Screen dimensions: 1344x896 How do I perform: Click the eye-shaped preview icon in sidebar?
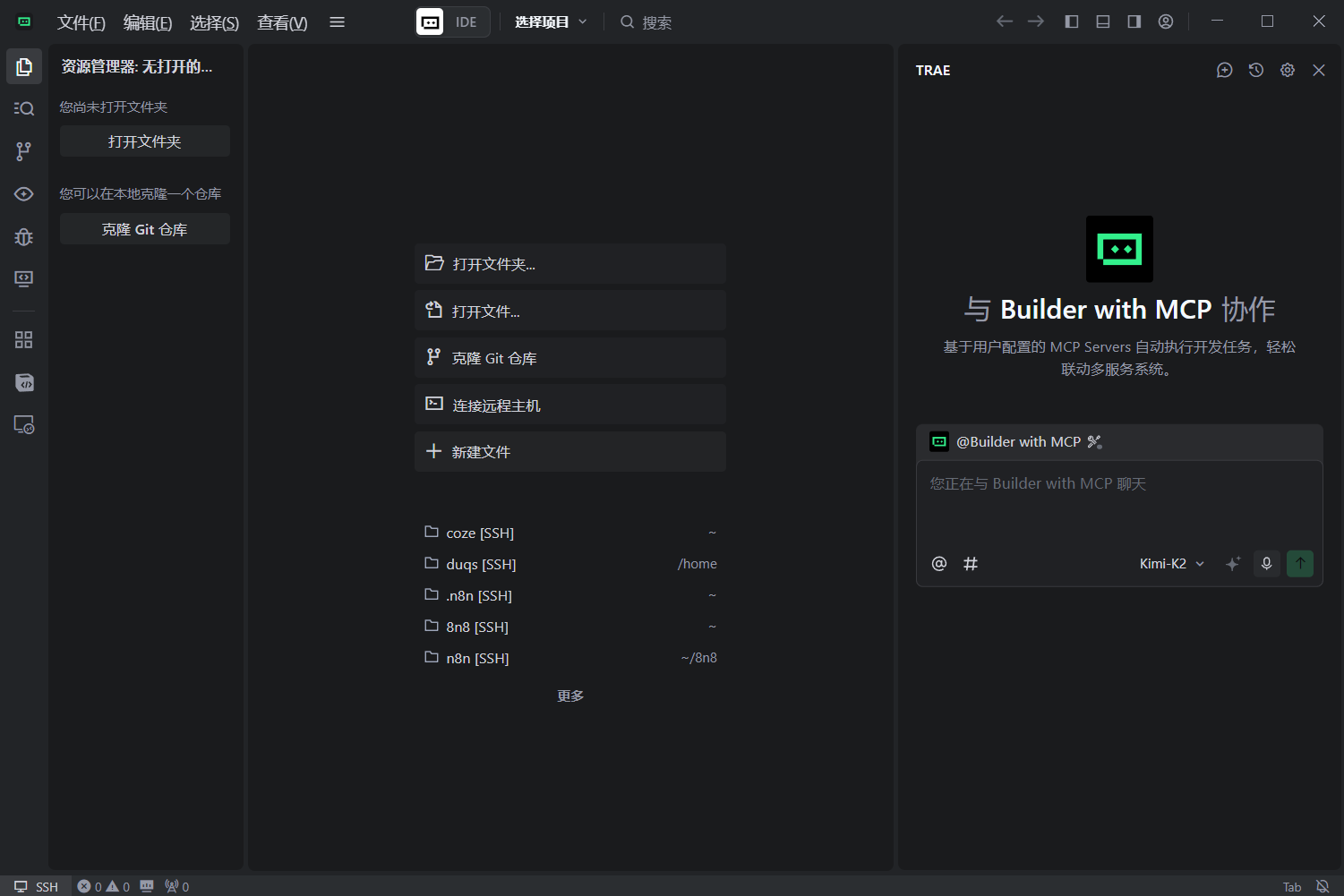[24, 194]
